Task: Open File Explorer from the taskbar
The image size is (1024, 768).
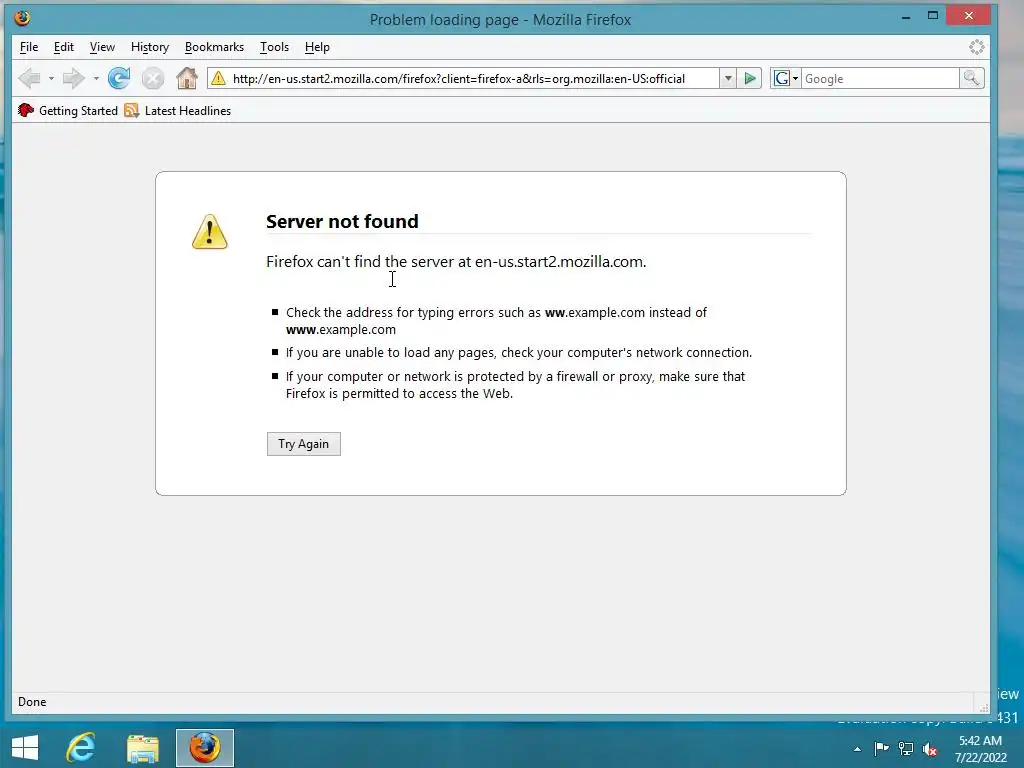Action: tap(143, 748)
